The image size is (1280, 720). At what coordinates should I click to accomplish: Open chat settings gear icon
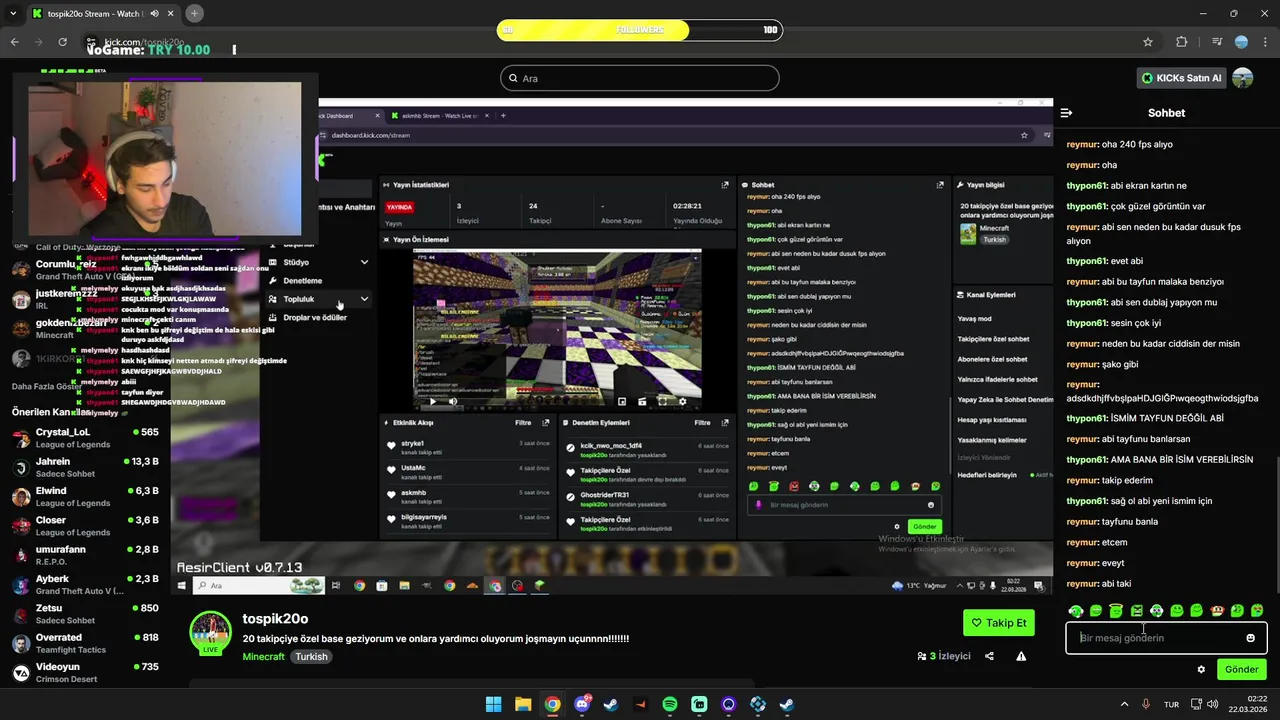[1201, 669]
